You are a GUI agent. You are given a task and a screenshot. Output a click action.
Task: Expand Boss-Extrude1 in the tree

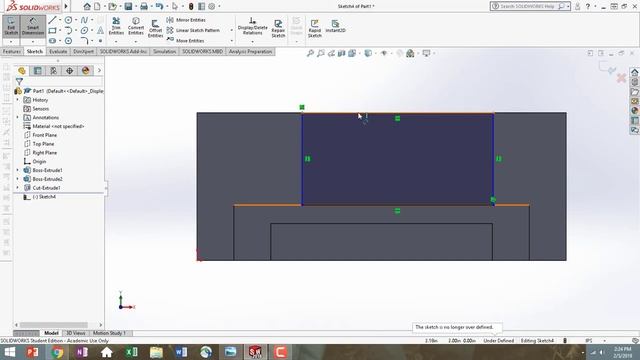pyautogui.click(x=18, y=170)
